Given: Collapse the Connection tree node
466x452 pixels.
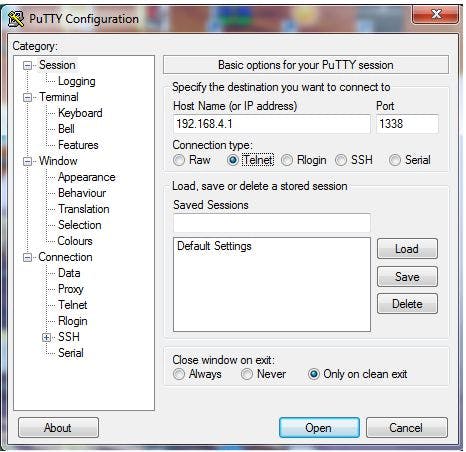Looking at the screenshot, I should (28, 257).
